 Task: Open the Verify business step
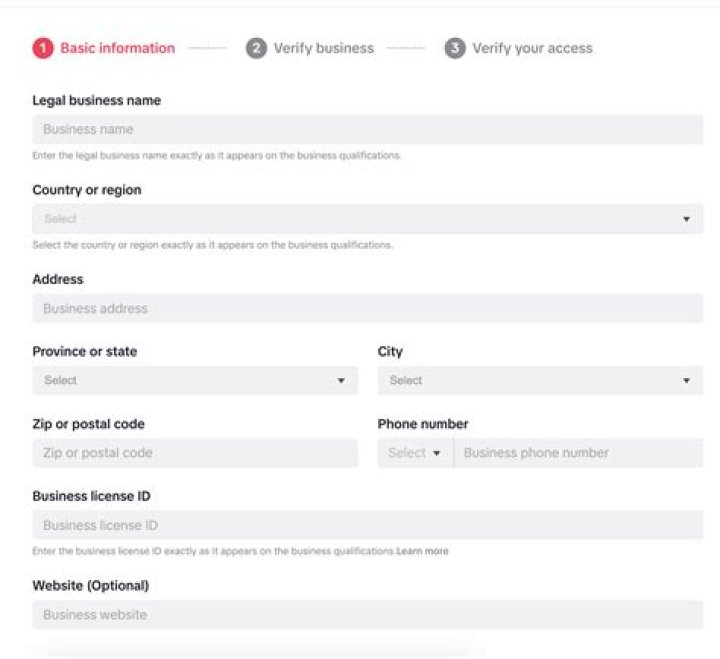[x=323, y=48]
